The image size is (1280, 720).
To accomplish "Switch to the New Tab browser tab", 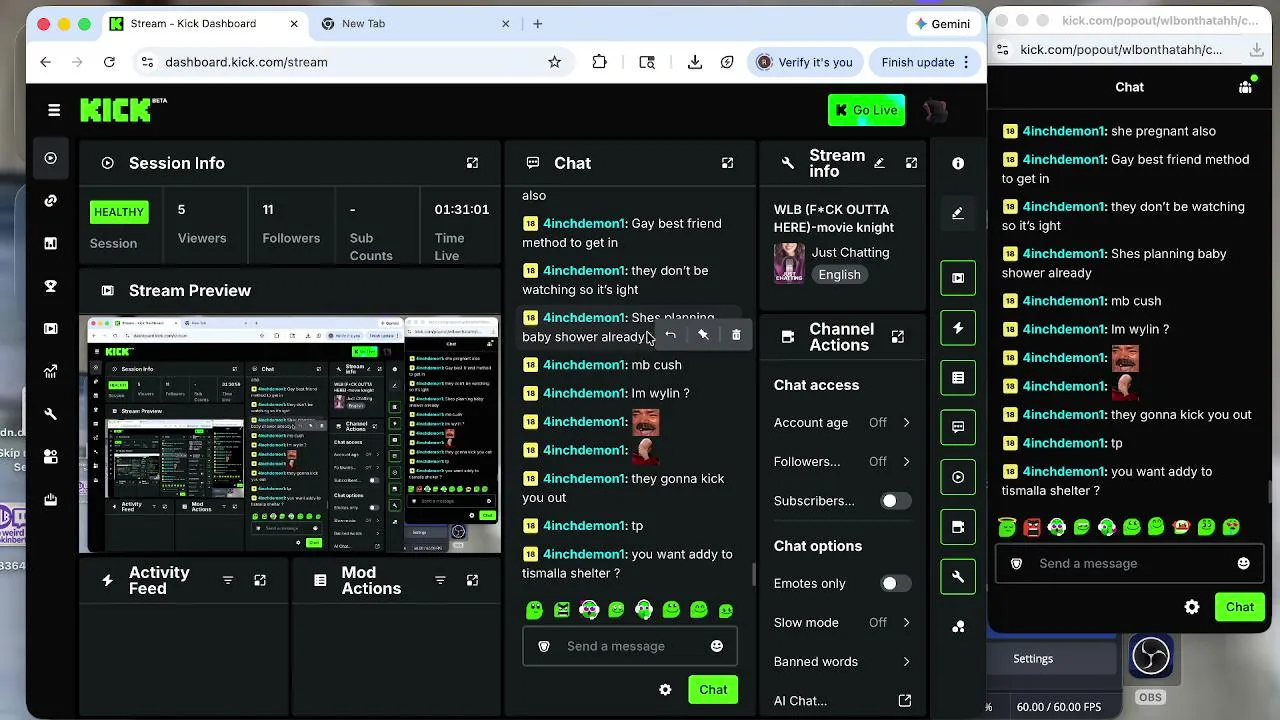I will point(414,24).
